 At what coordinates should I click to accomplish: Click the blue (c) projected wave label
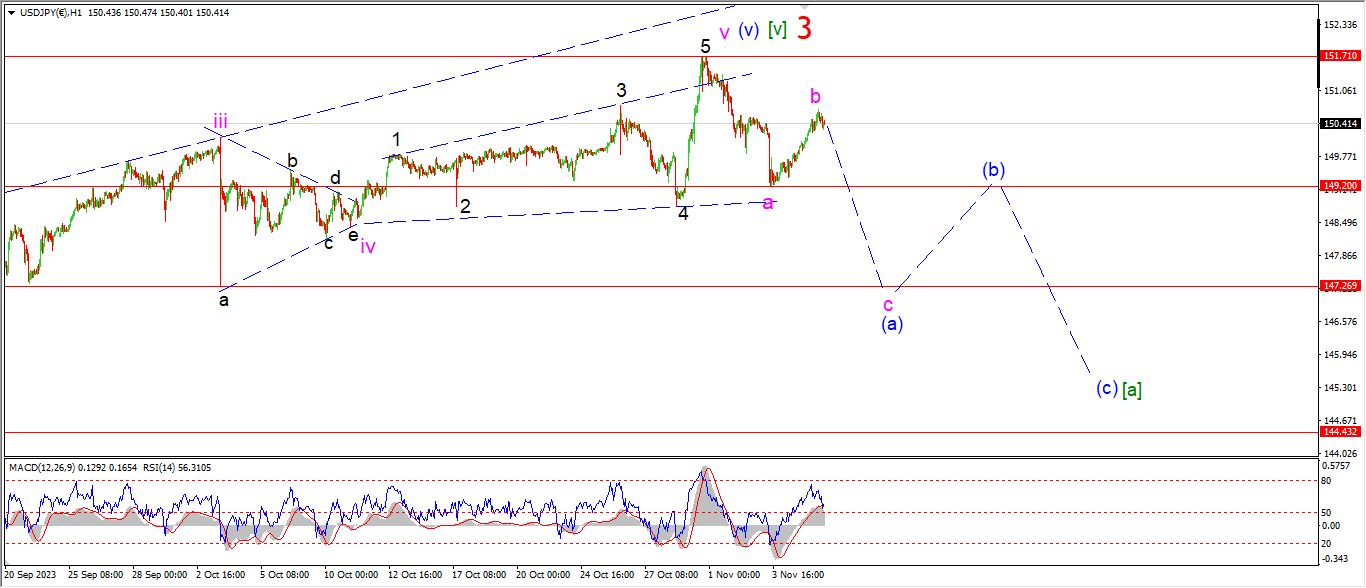pyautogui.click(x=1105, y=388)
